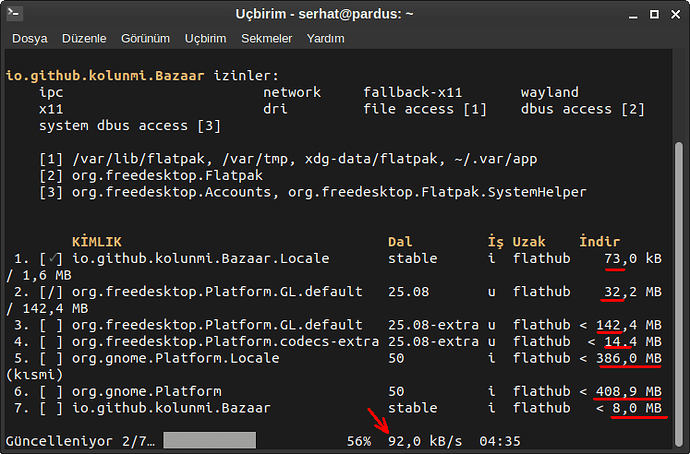Click the text org.freedesktop.Flatpak
Screen dimensions: 690x454
(167, 176)
